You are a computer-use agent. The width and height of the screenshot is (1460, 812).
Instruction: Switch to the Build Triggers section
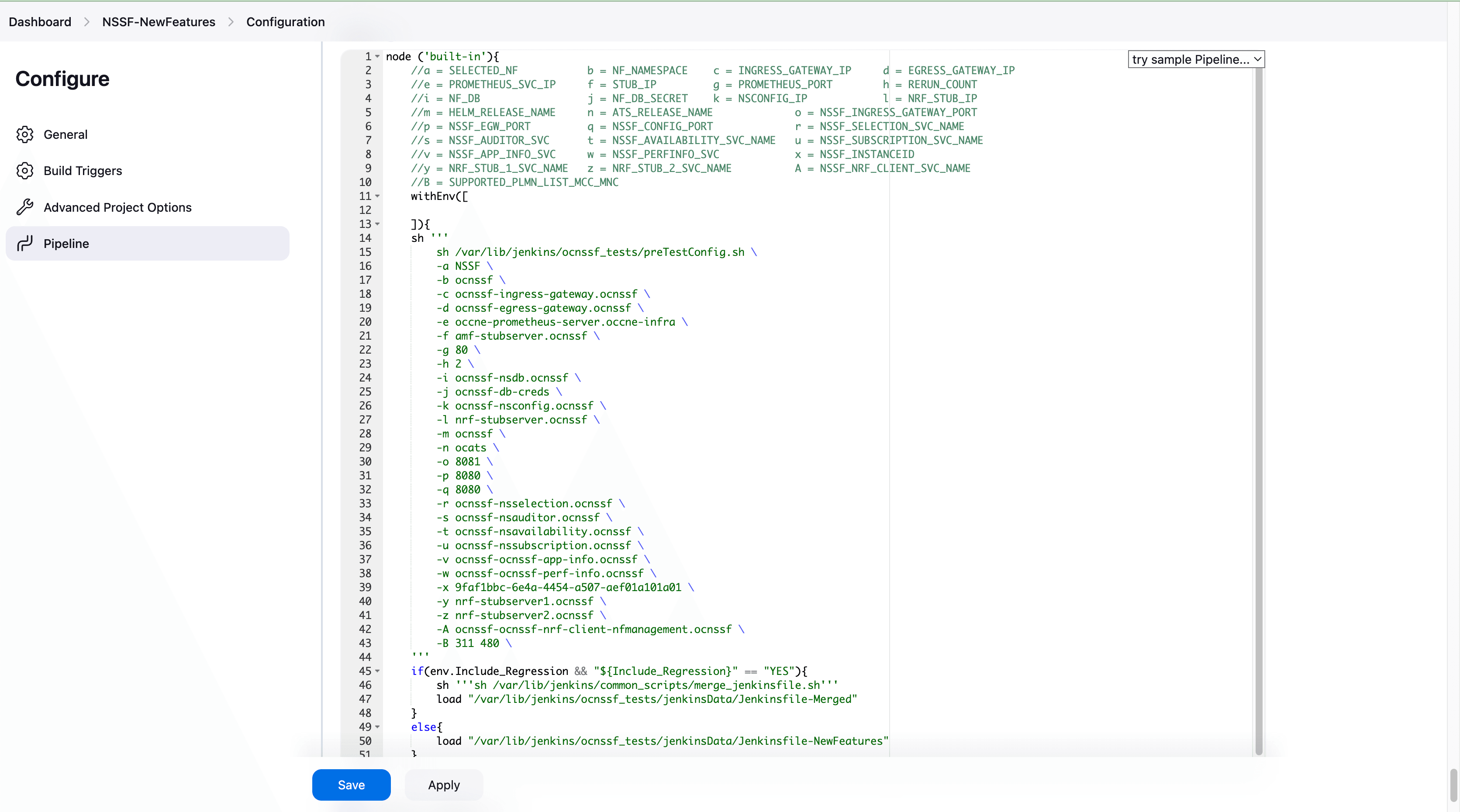[83, 171]
